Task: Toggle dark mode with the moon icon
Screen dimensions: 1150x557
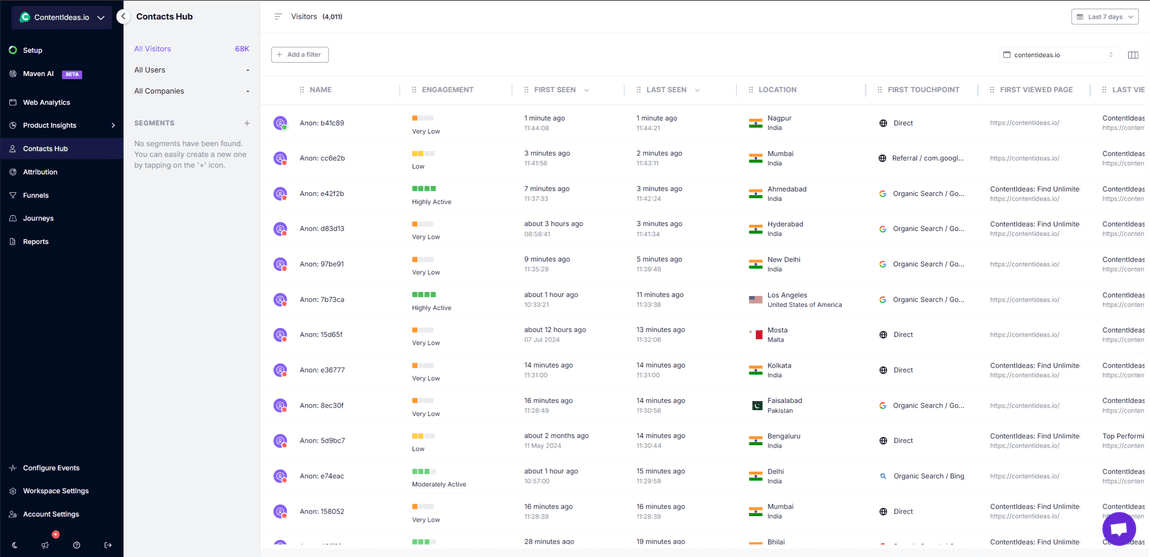Action: click(14, 545)
